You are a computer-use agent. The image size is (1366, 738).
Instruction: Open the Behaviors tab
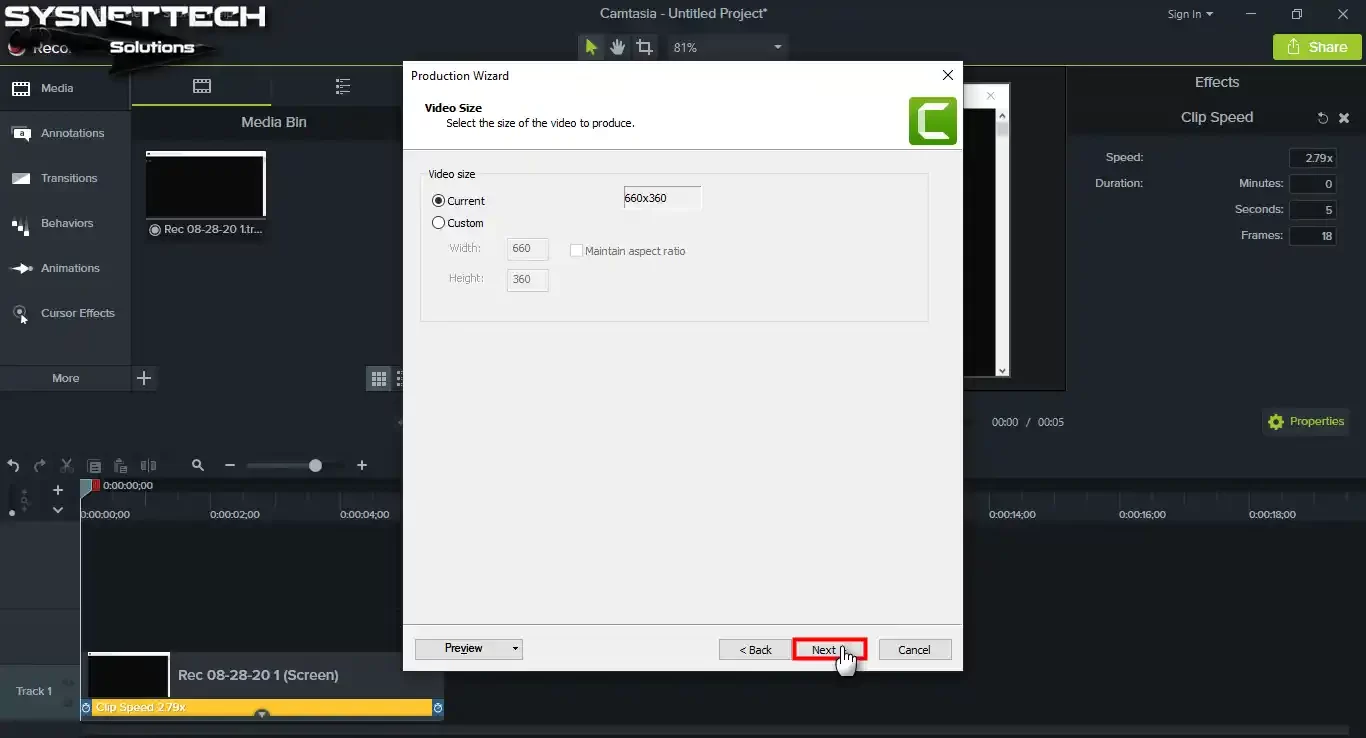(65, 223)
